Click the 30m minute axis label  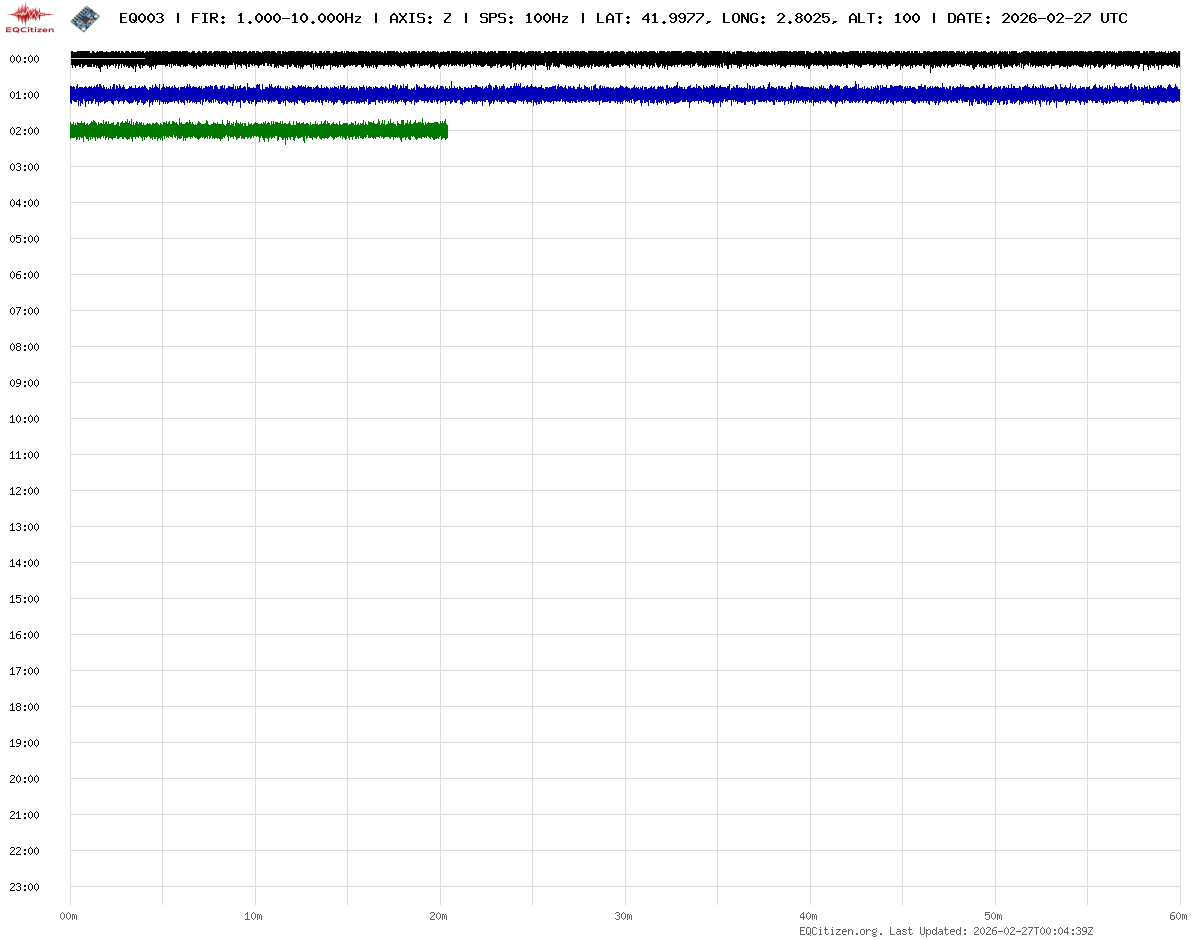tap(624, 916)
